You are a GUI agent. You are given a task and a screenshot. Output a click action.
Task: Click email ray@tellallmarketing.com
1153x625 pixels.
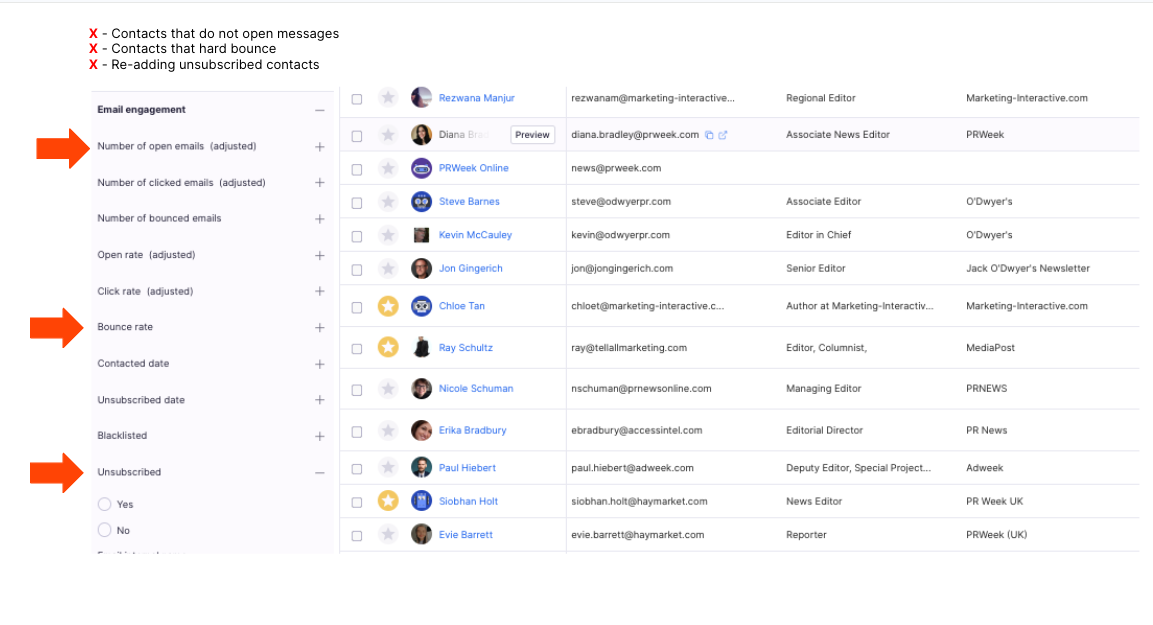[x=629, y=348]
